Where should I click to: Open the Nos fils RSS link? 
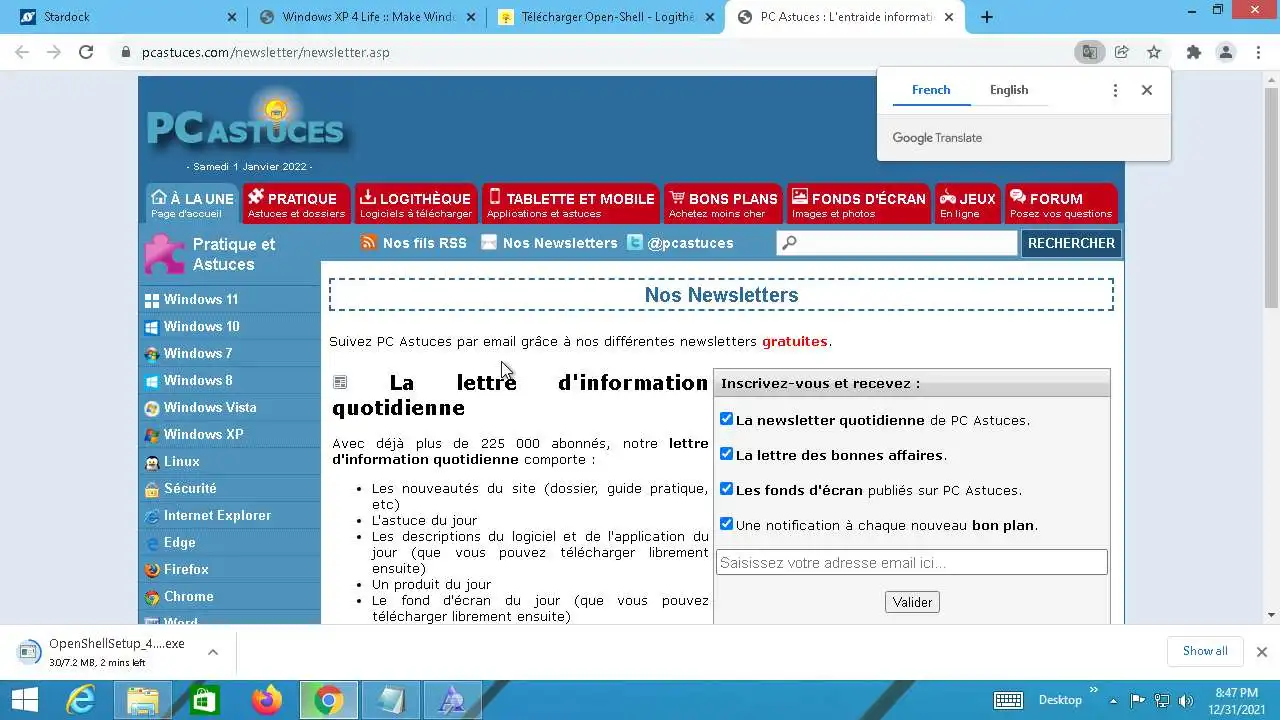pyautogui.click(x=424, y=243)
